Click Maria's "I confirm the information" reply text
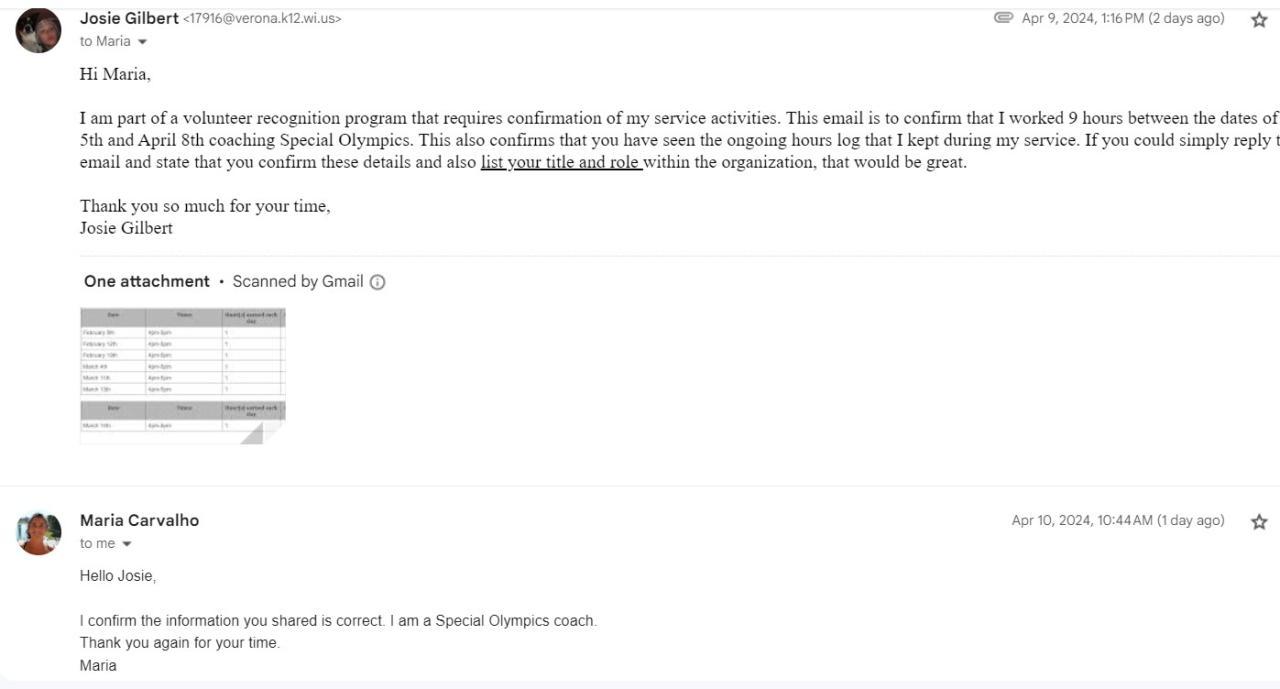 click(x=338, y=621)
